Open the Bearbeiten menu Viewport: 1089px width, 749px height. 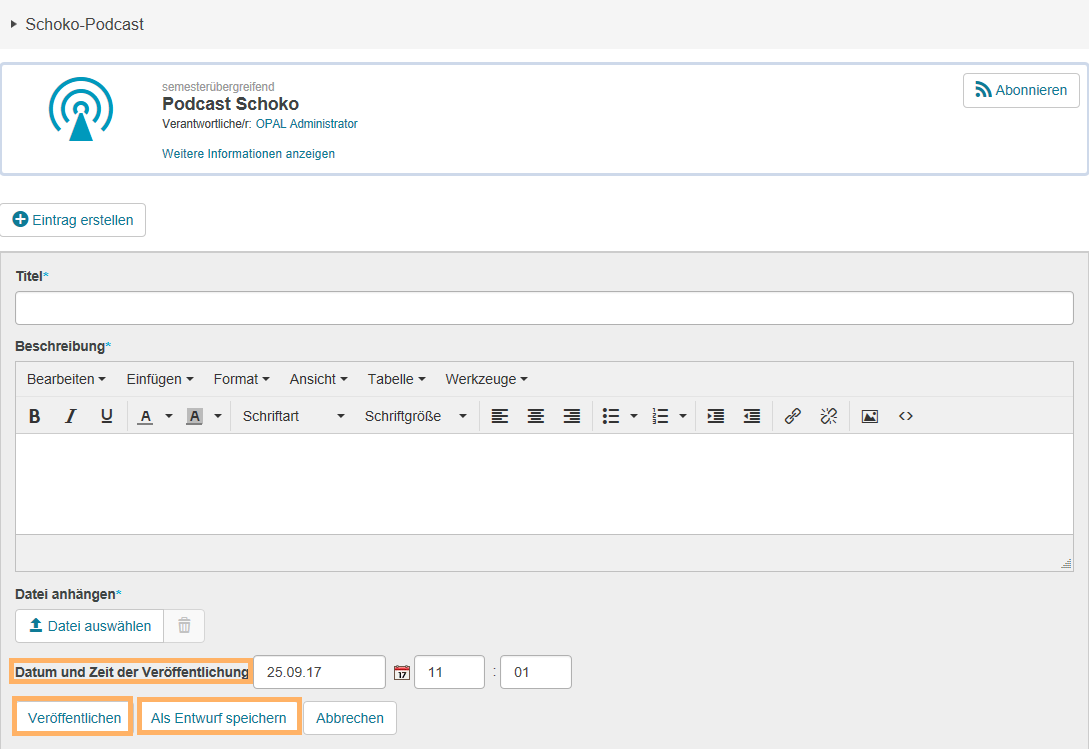tap(66, 379)
